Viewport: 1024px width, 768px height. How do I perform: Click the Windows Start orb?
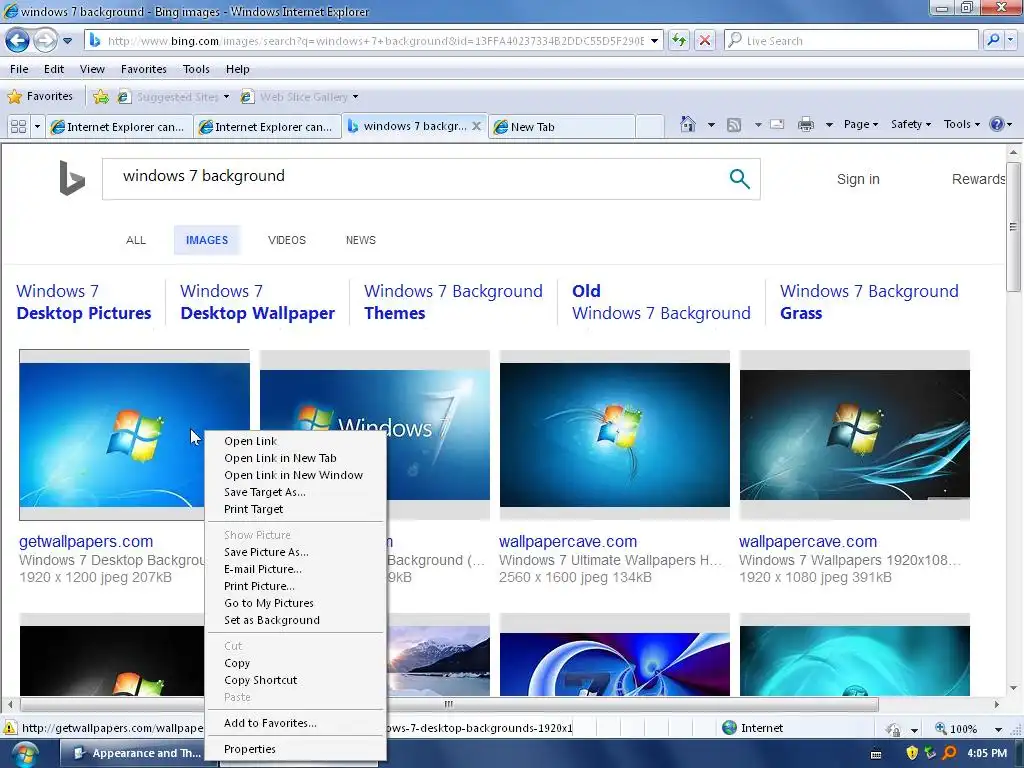(25, 754)
